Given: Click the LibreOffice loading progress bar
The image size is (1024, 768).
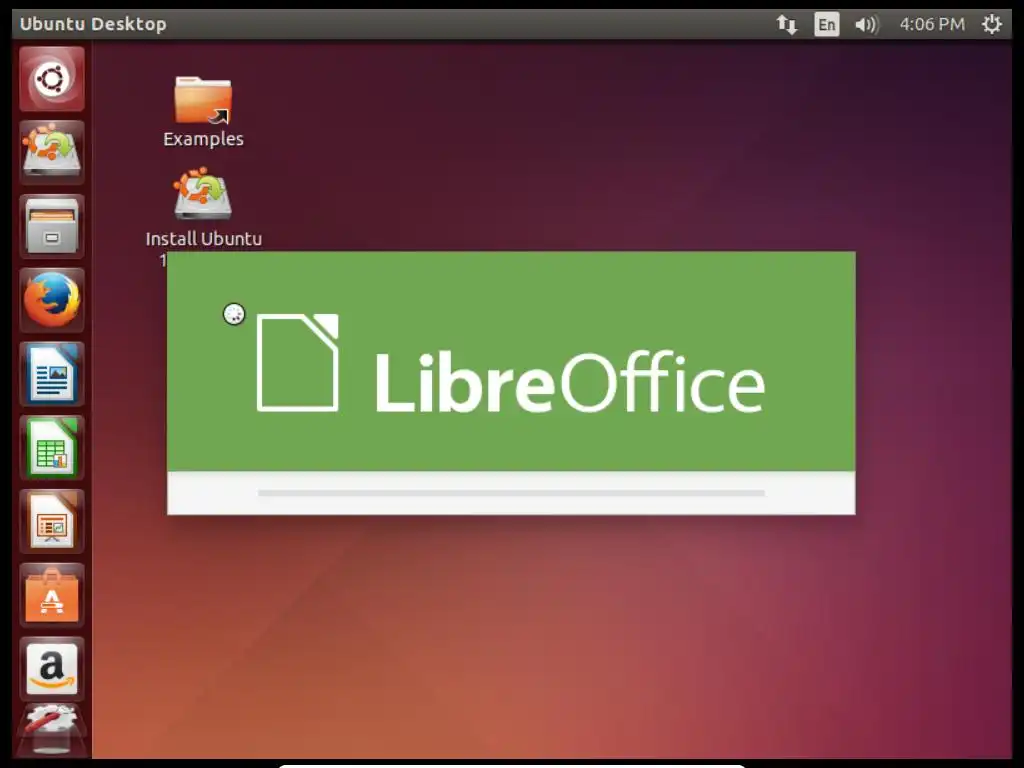Looking at the screenshot, I should (x=511, y=493).
